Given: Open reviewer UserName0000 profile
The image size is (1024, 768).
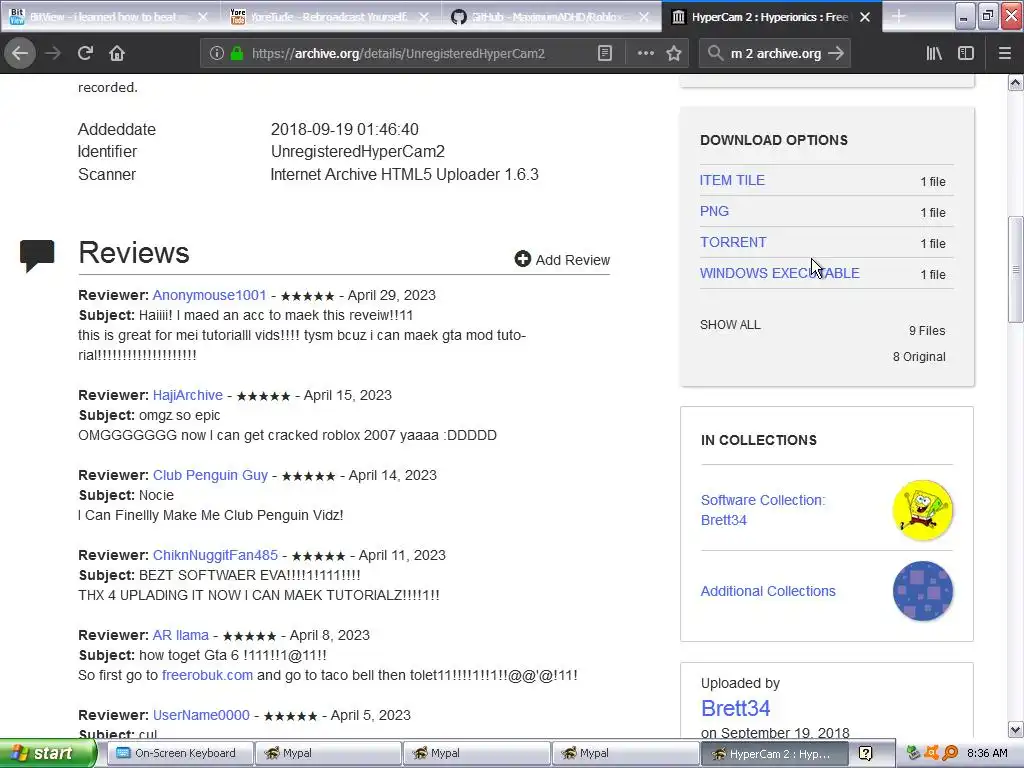Looking at the screenshot, I should tap(201, 715).
